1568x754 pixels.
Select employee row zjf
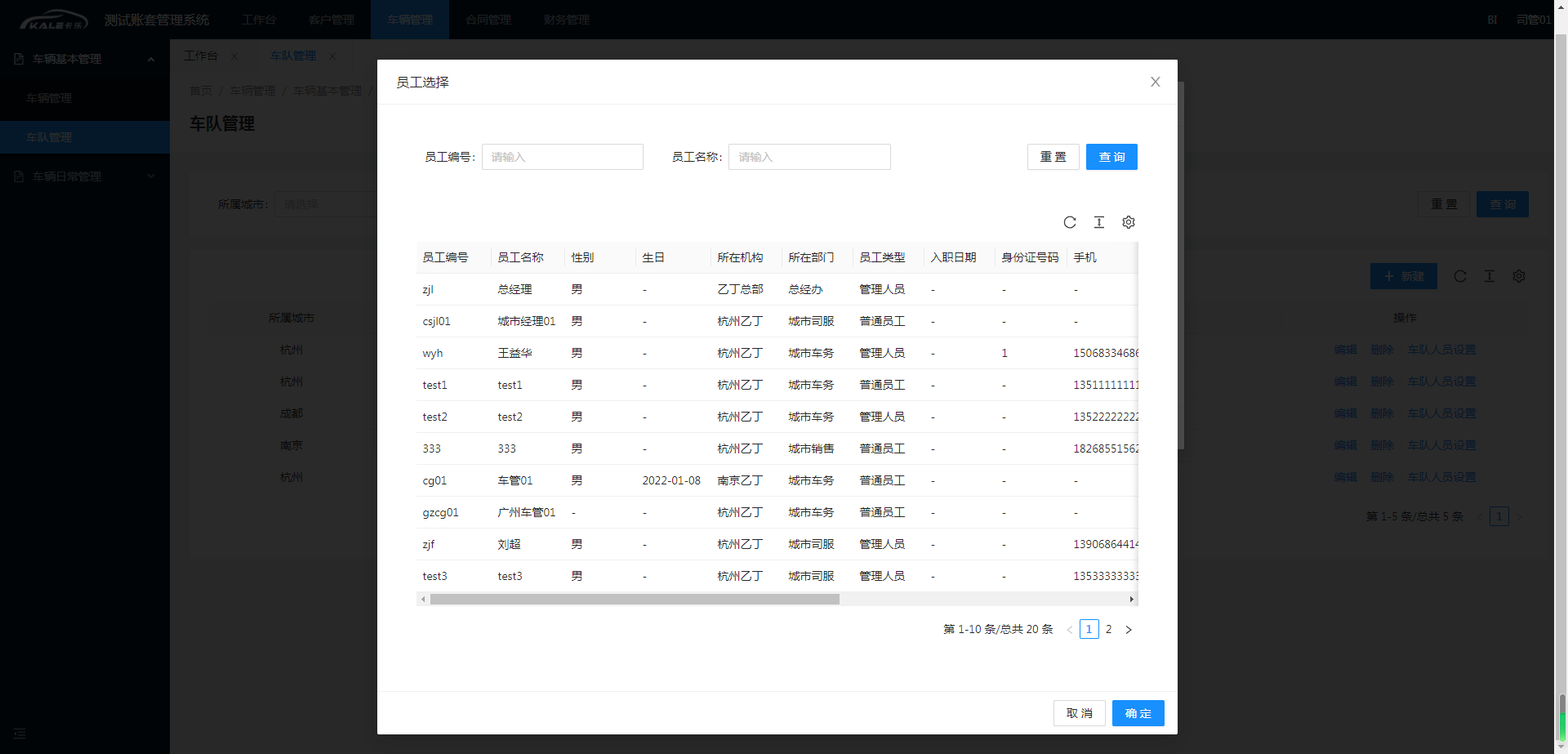777,544
